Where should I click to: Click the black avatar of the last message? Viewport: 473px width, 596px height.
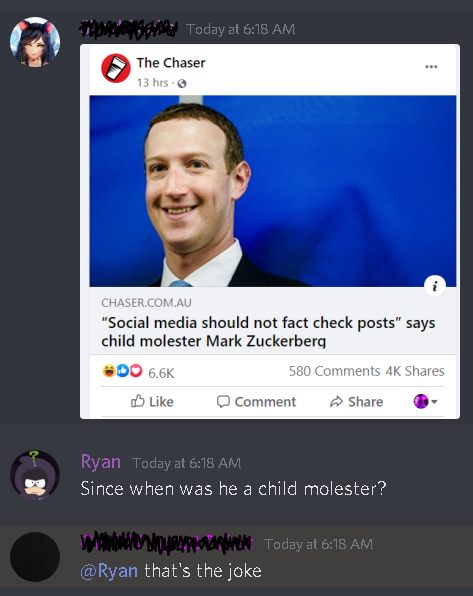pyautogui.click(x=35, y=557)
